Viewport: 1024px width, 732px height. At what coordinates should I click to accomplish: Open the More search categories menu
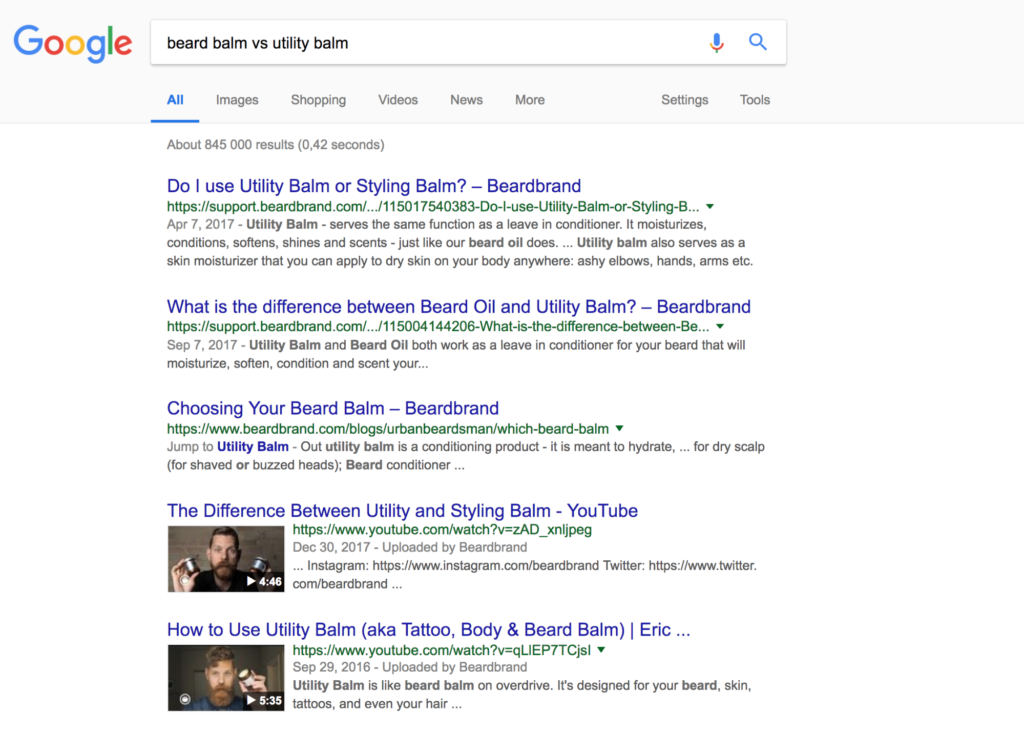click(x=530, y=100)
